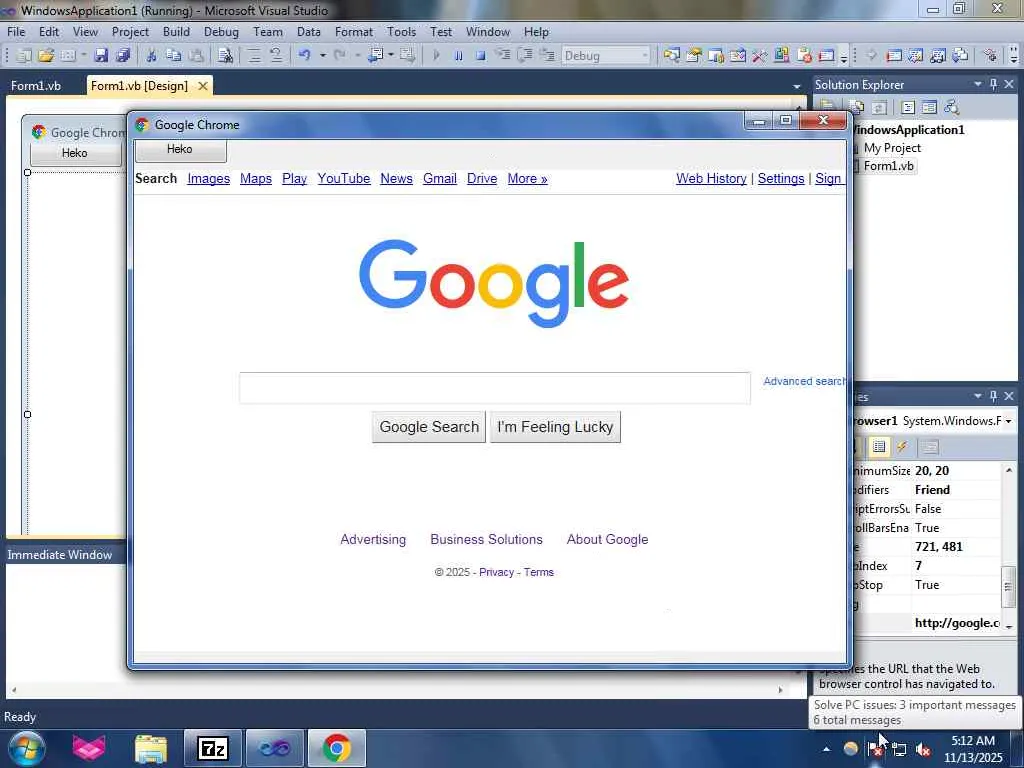This screenshot has height=768, width=1024.
Task: Click the Continue play arrow icon
Action: click(x=436, y=56)
